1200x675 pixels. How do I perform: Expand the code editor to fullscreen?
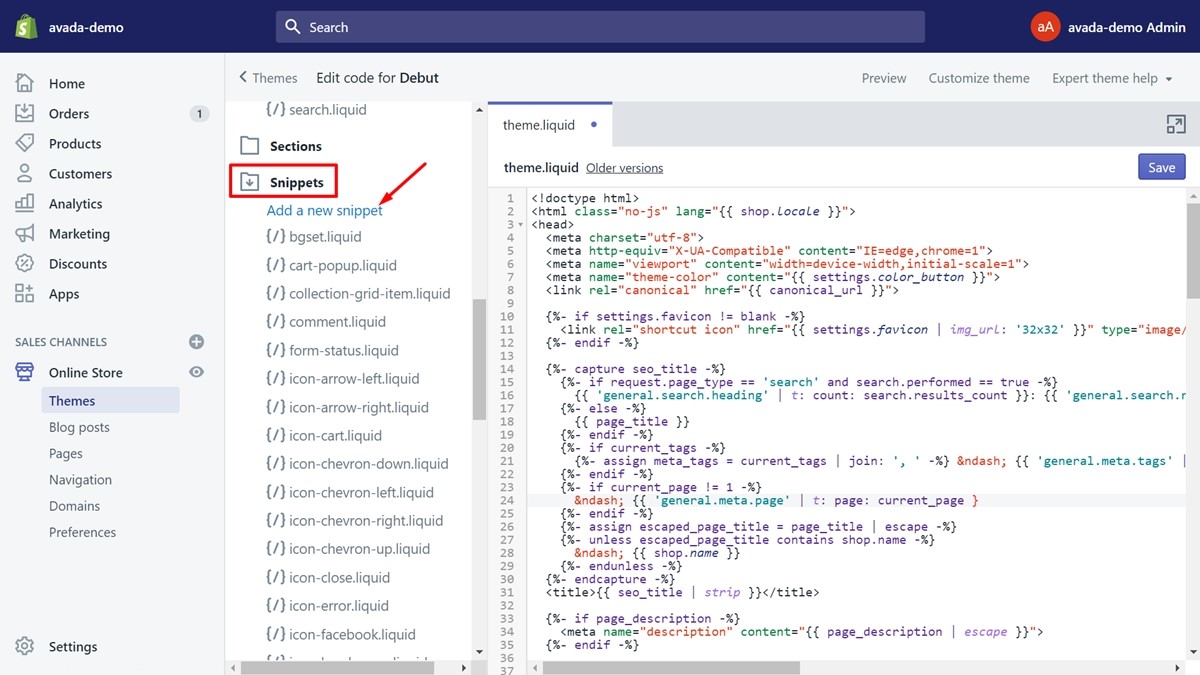point(1176,124)
